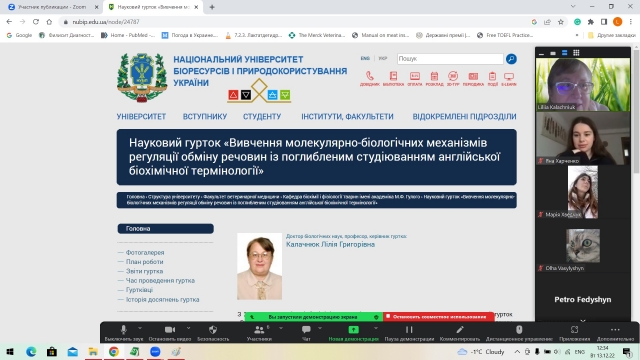
Task: Show hidden system tray icons chevron
Action: coord(517,351)
